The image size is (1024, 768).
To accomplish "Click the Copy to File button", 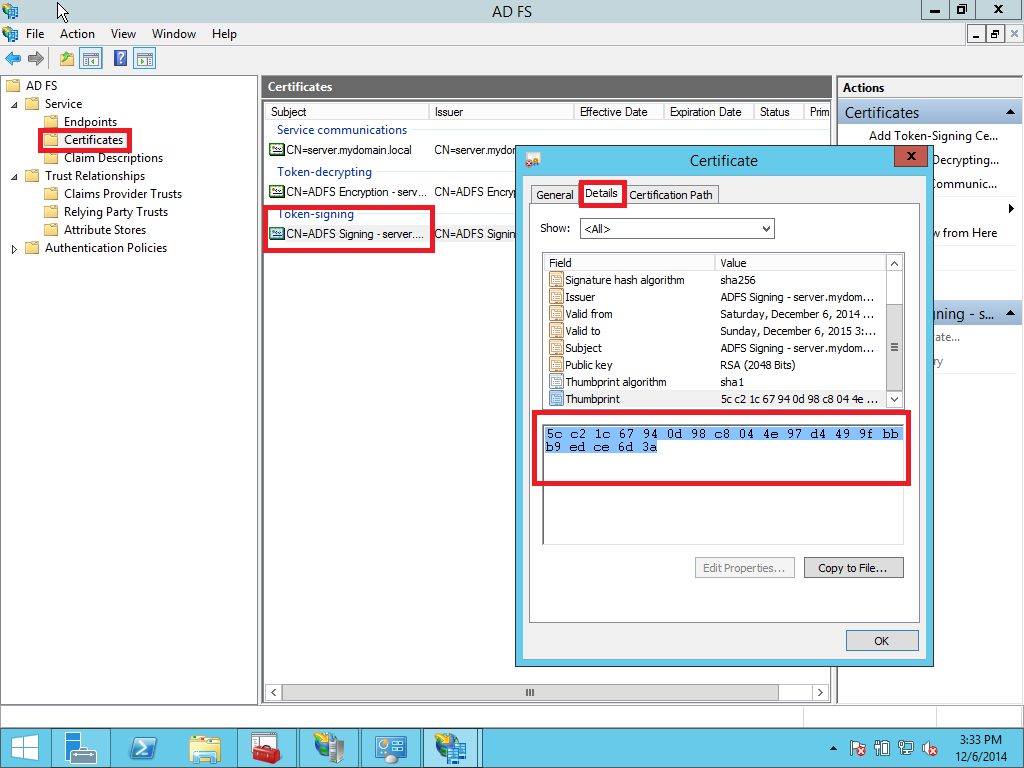I will pyautogui.click(x=853, y=567).
